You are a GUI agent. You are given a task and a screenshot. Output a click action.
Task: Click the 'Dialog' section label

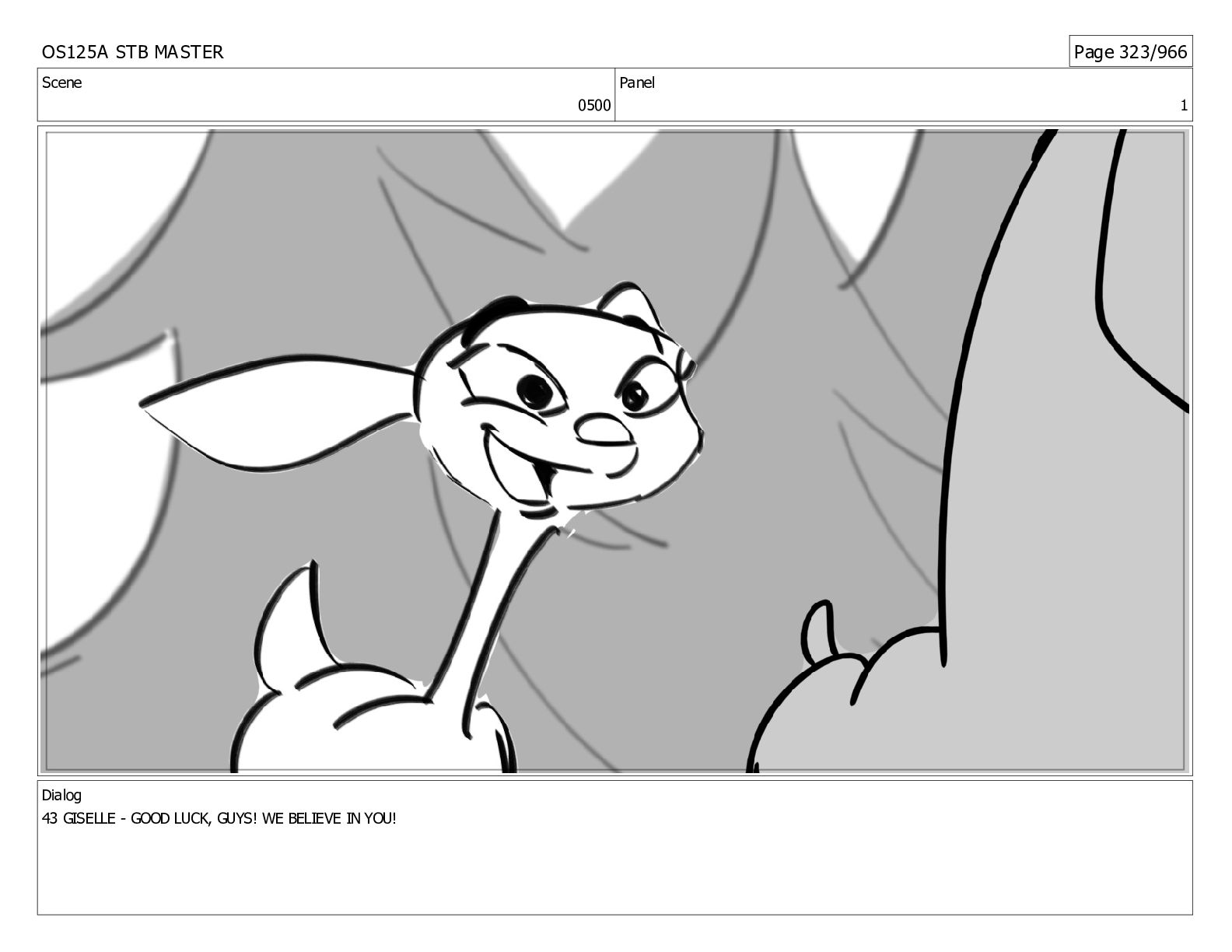tap(61, 796)
